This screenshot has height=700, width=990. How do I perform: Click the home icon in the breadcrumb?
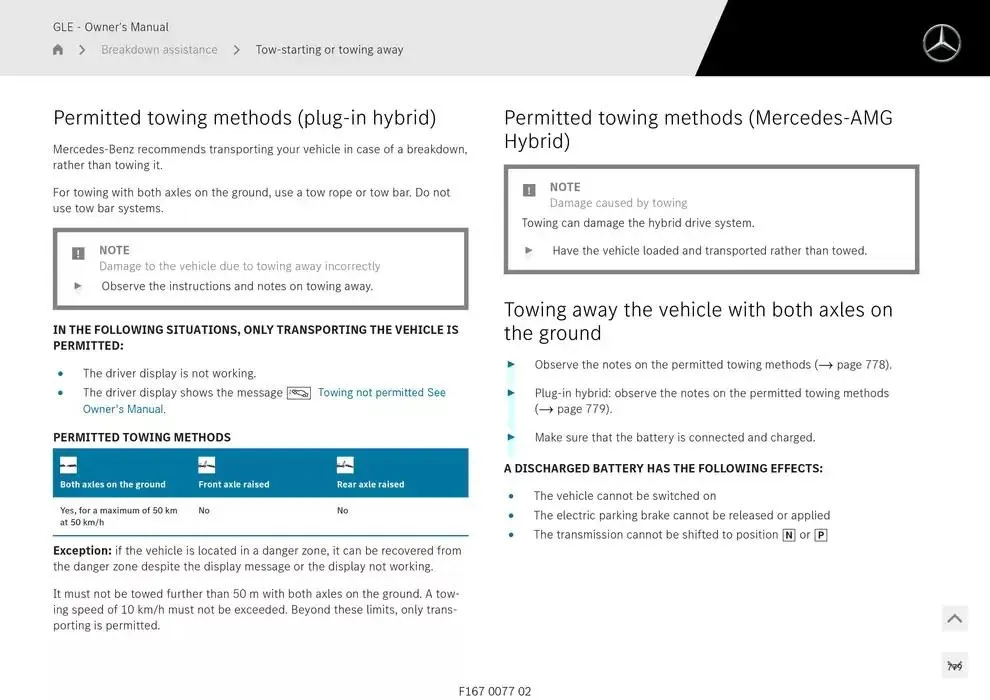(x=58, y=50)
